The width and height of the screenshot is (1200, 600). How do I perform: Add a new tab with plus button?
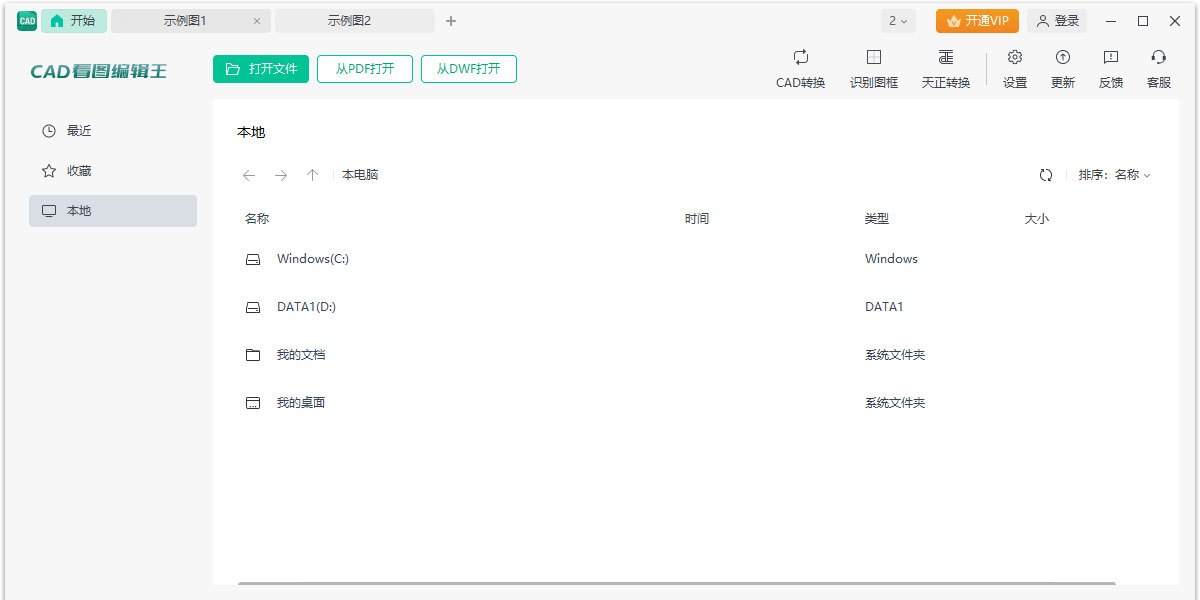pyautogui.click(x=451, y=21)
